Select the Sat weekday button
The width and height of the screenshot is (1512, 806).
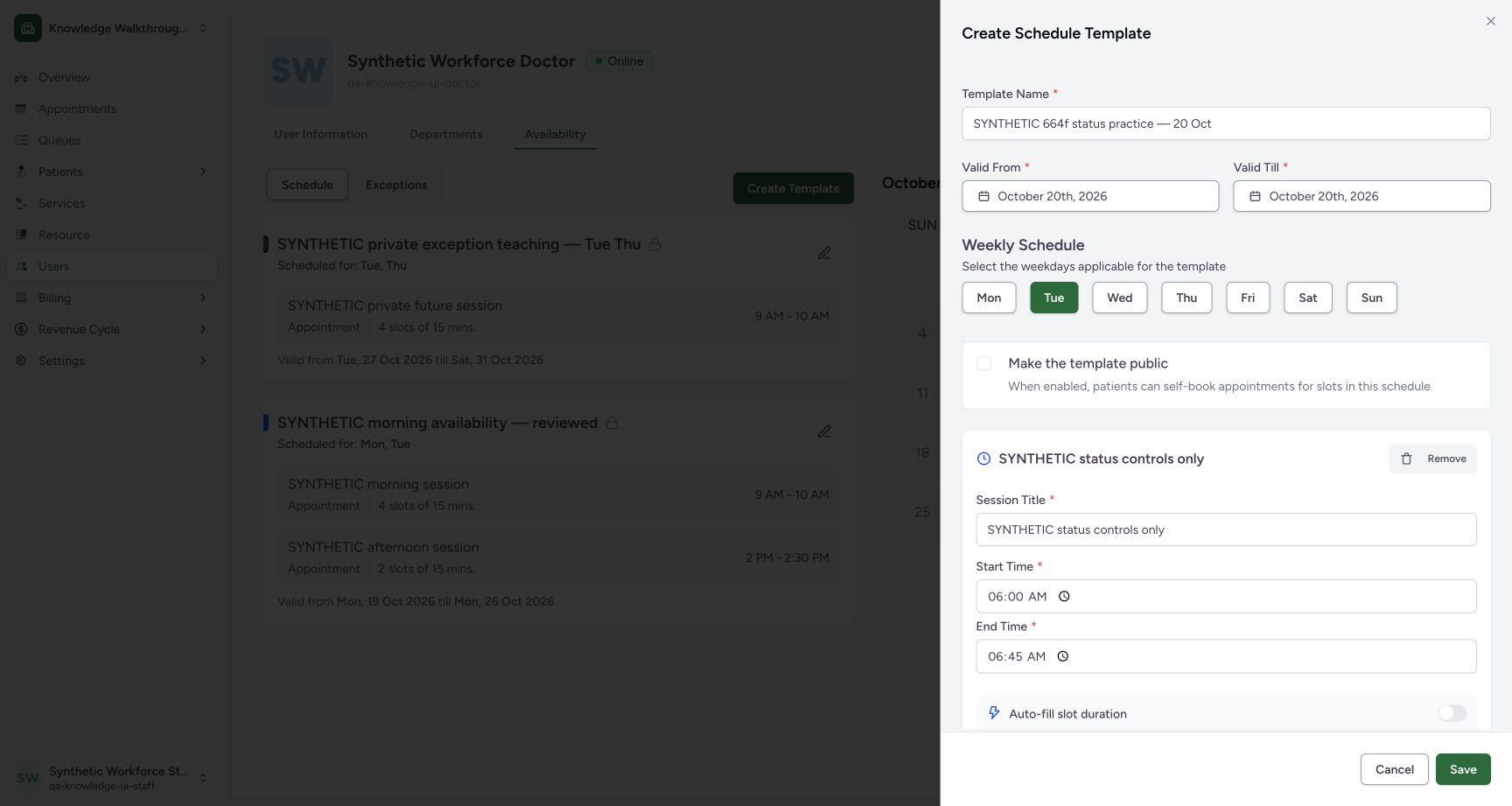[x=1308, y=298]
